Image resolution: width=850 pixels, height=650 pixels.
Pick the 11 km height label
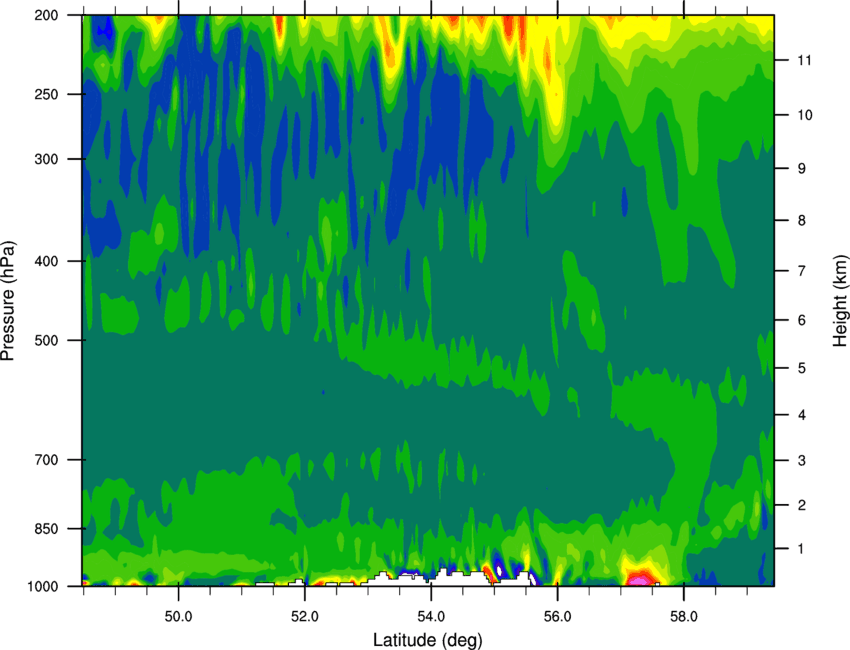tap(804, 60)
